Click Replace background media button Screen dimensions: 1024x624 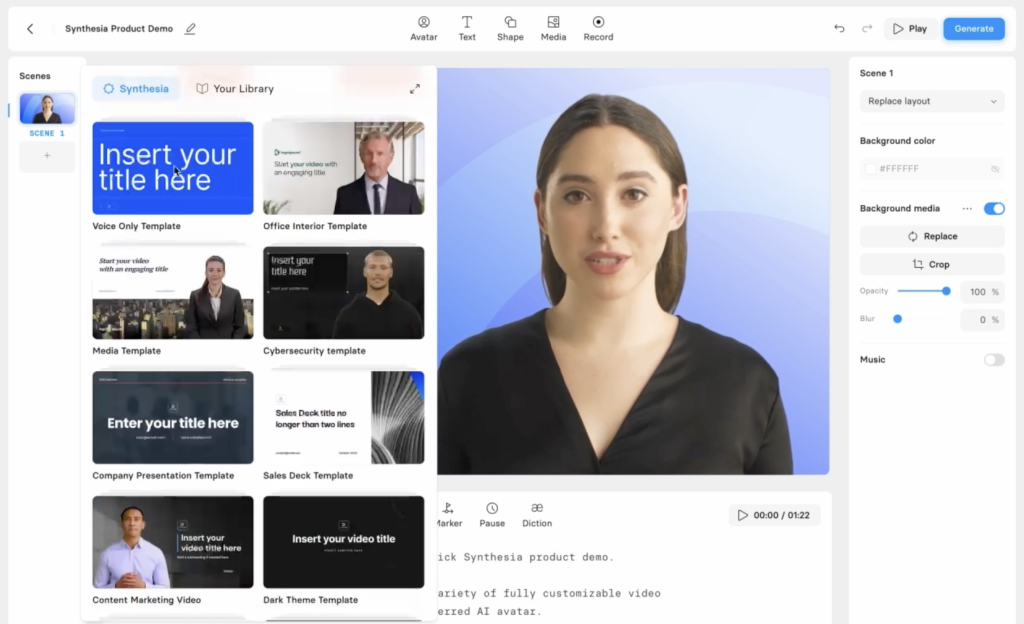tap(932, 236)
